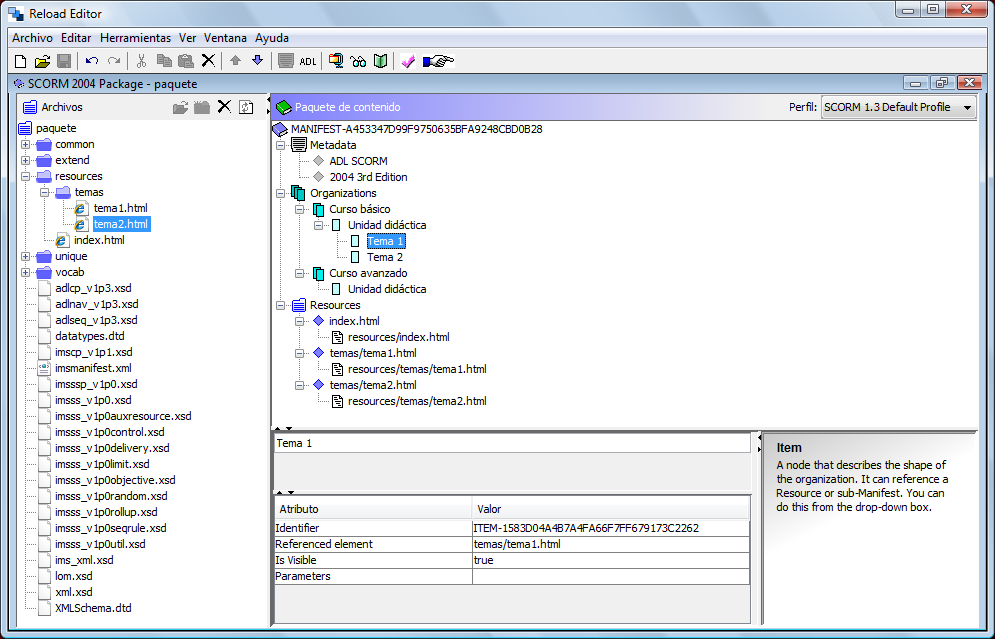995x639 pixels.
Task: Select imsmanifest.xml file
Action: (93, 368)
